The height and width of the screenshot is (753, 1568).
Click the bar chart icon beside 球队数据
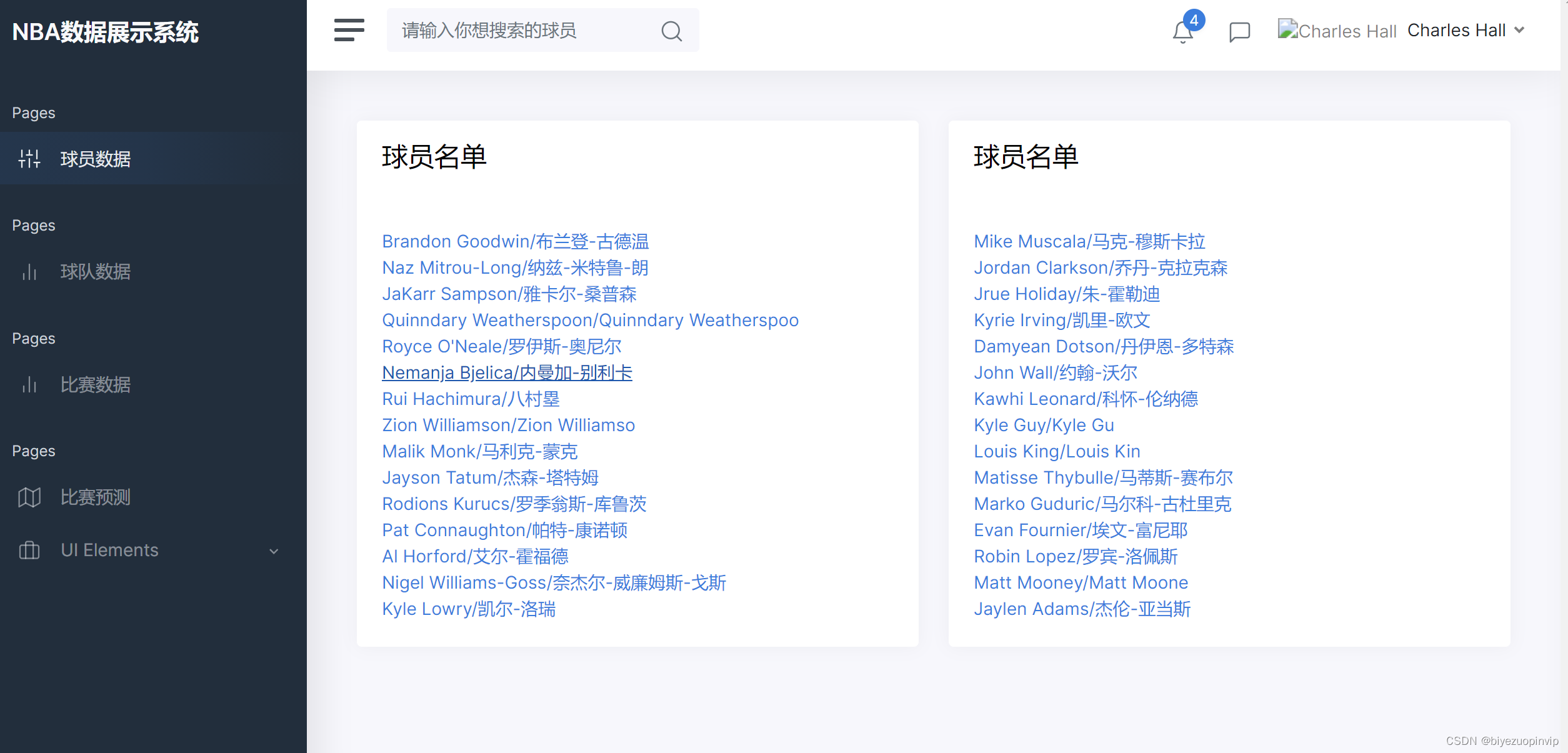tap(29, 272)
